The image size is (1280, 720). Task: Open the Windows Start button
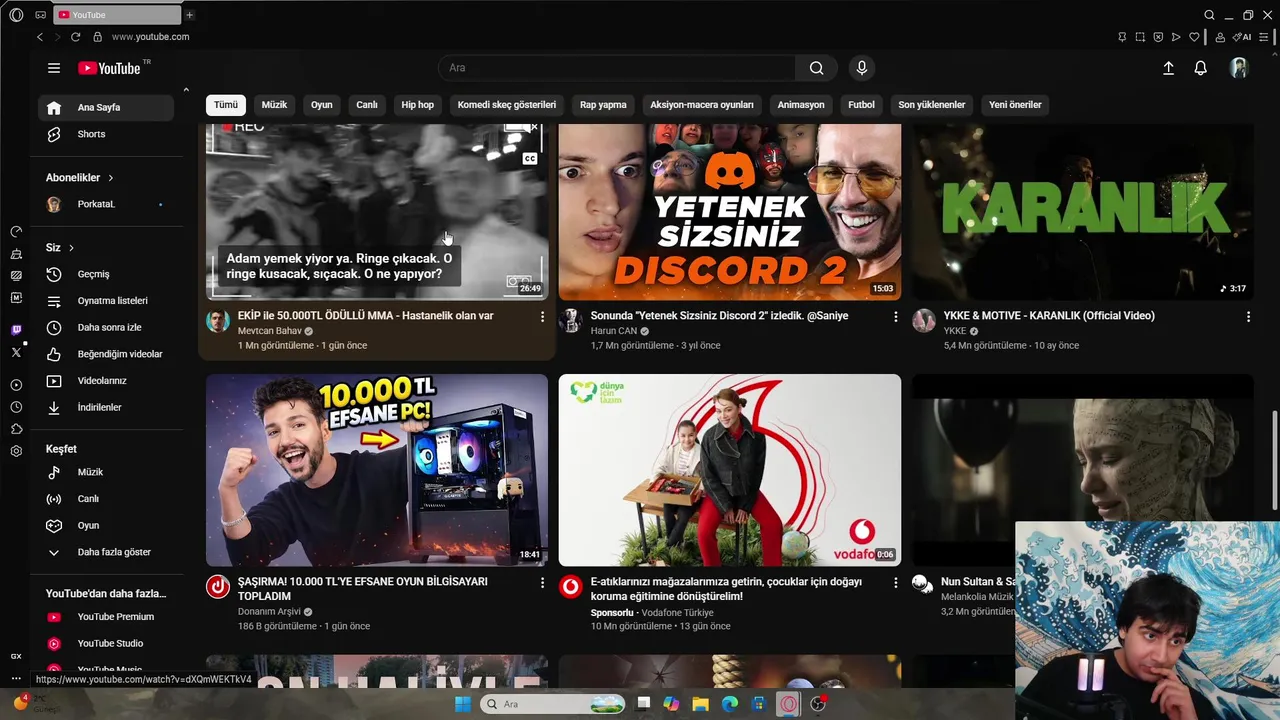(x=463, y=704)
